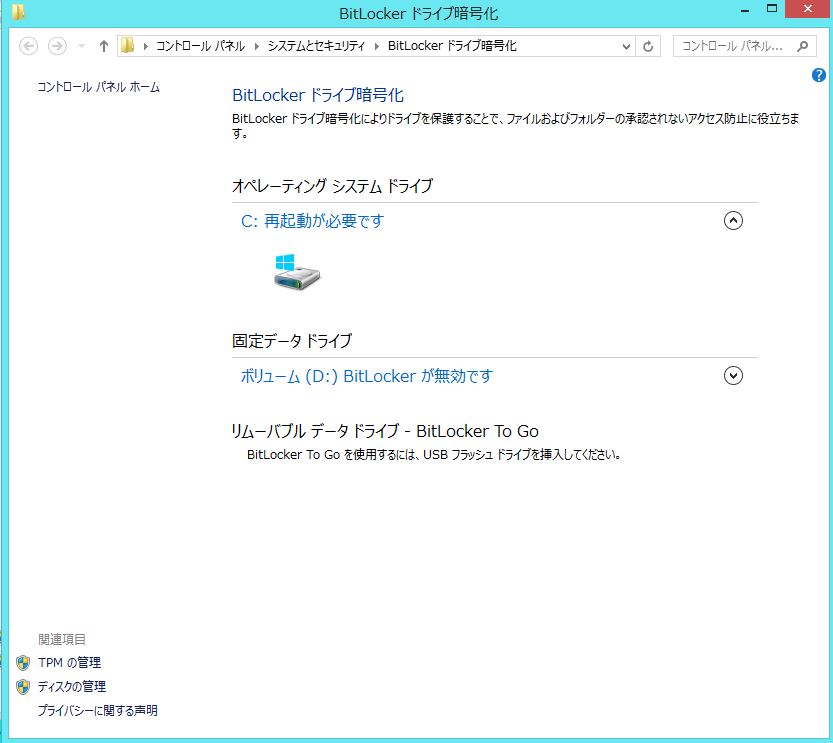
Task: Open TPM の管理 link
Action: click(70, 662)
